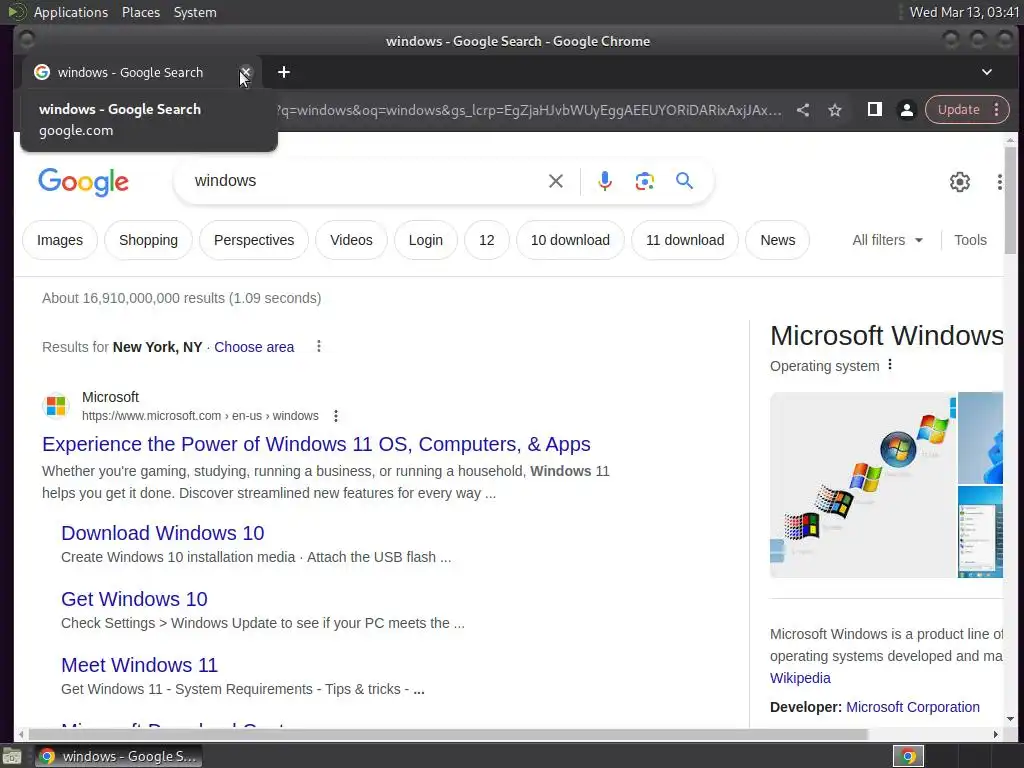
Task: Click the scroll down arrow
Action: (1010, 719)
